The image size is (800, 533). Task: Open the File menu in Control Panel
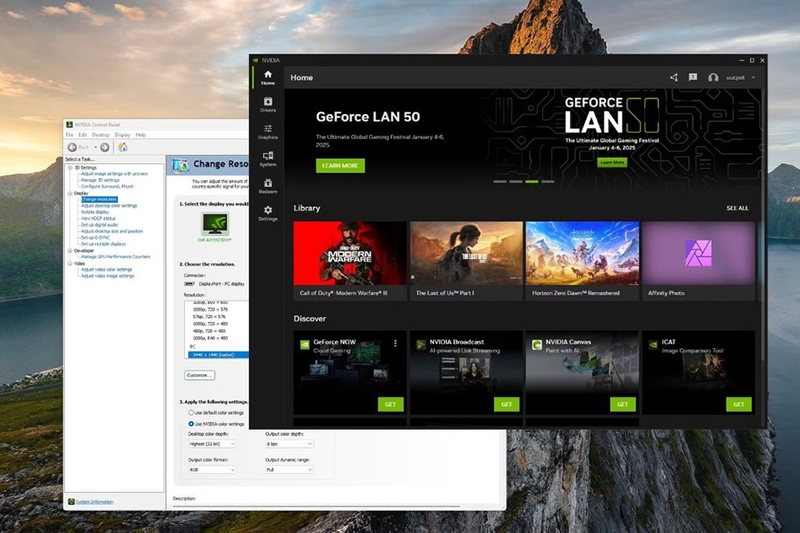(x=69, y=135)
